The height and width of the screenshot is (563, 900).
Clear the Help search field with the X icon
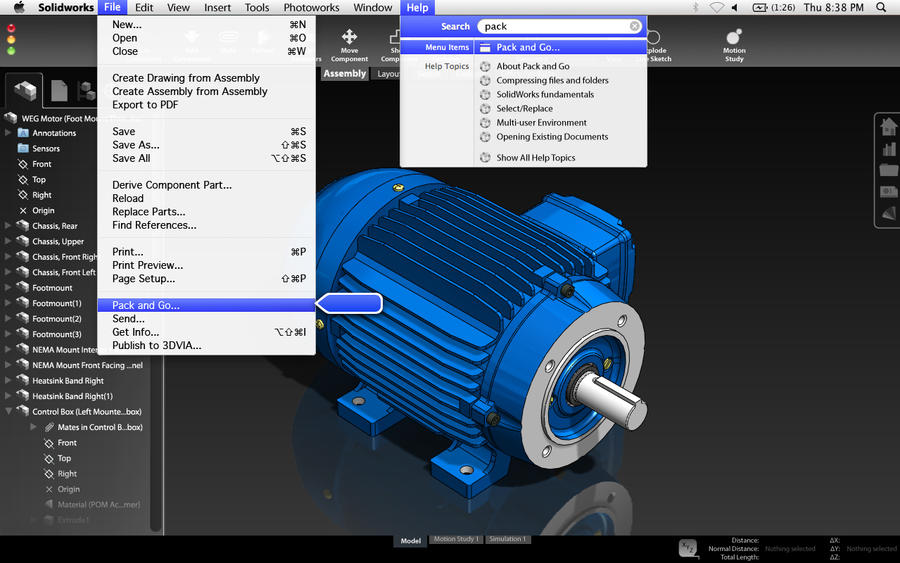point(634,26)
